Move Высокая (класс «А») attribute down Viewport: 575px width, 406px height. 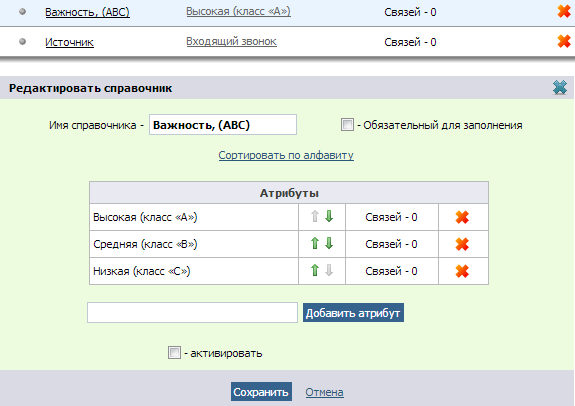329,216
